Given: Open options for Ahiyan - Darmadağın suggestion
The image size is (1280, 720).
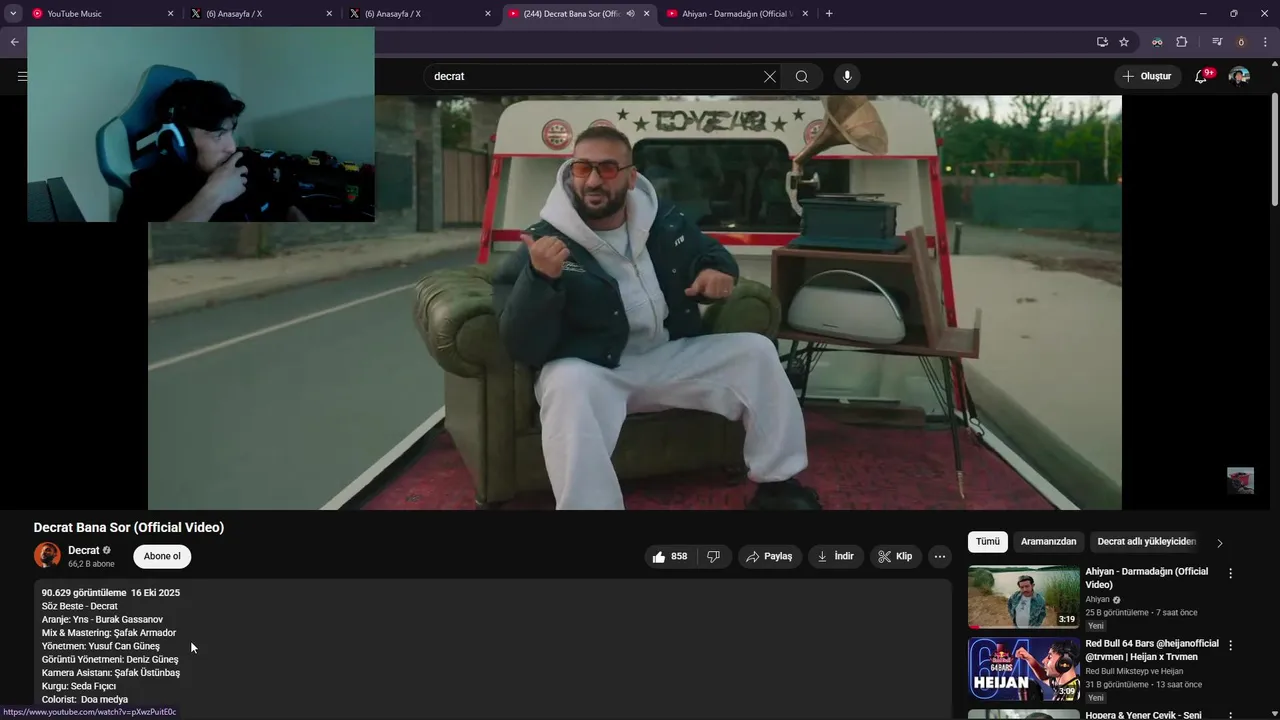Looking at the screenshot, I should [x=1231, y=573].
